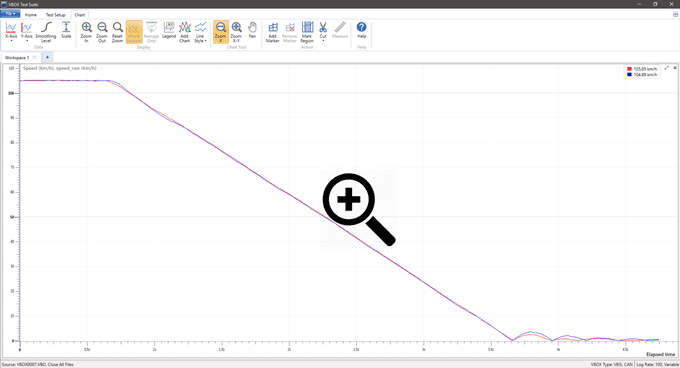The width and height of the screenshot is (680, 368).
Task: Switch to the Home ribbon tab
Action: [x=31, y=15]
